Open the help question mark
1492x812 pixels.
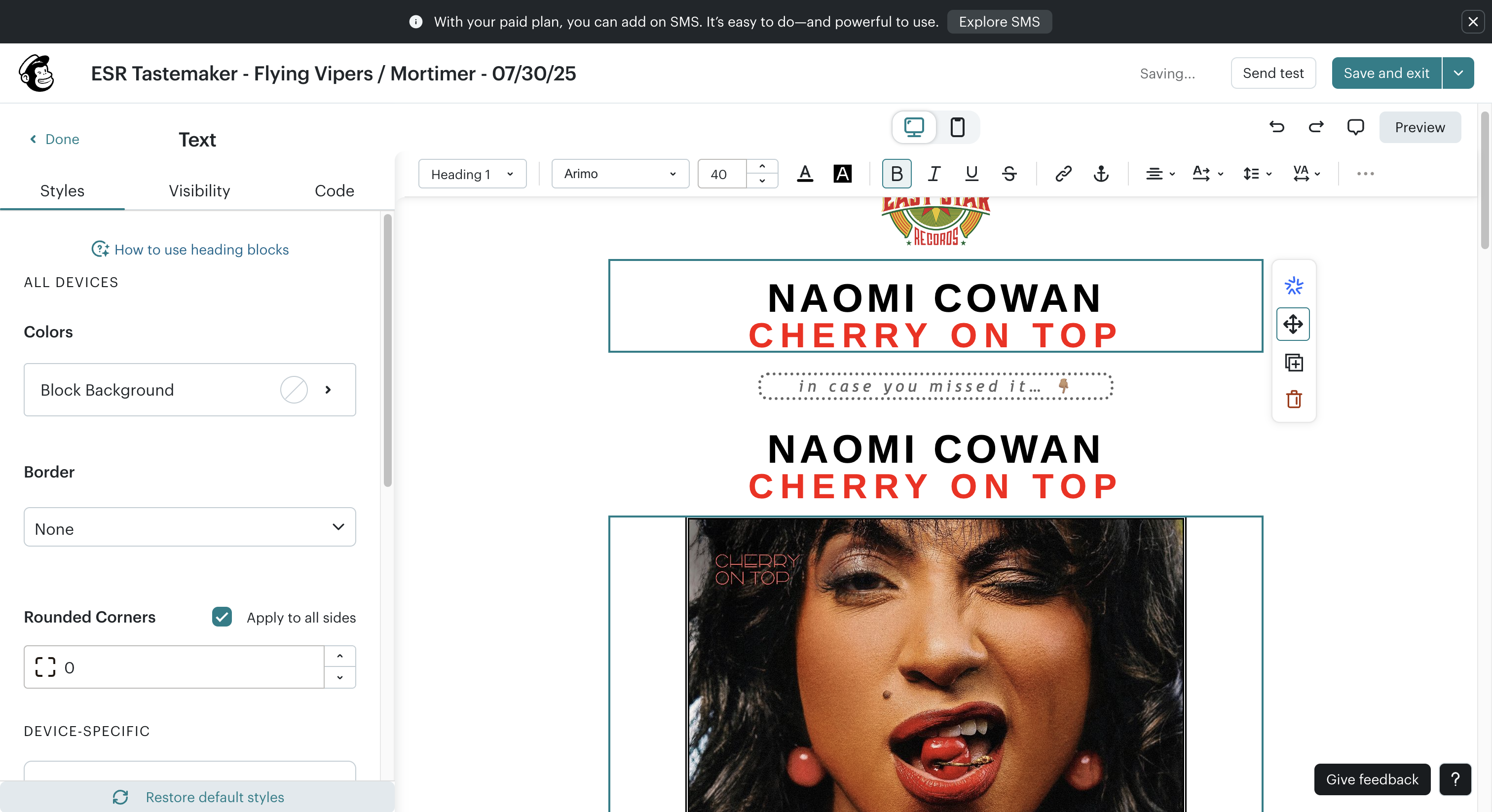[1455, 779]
